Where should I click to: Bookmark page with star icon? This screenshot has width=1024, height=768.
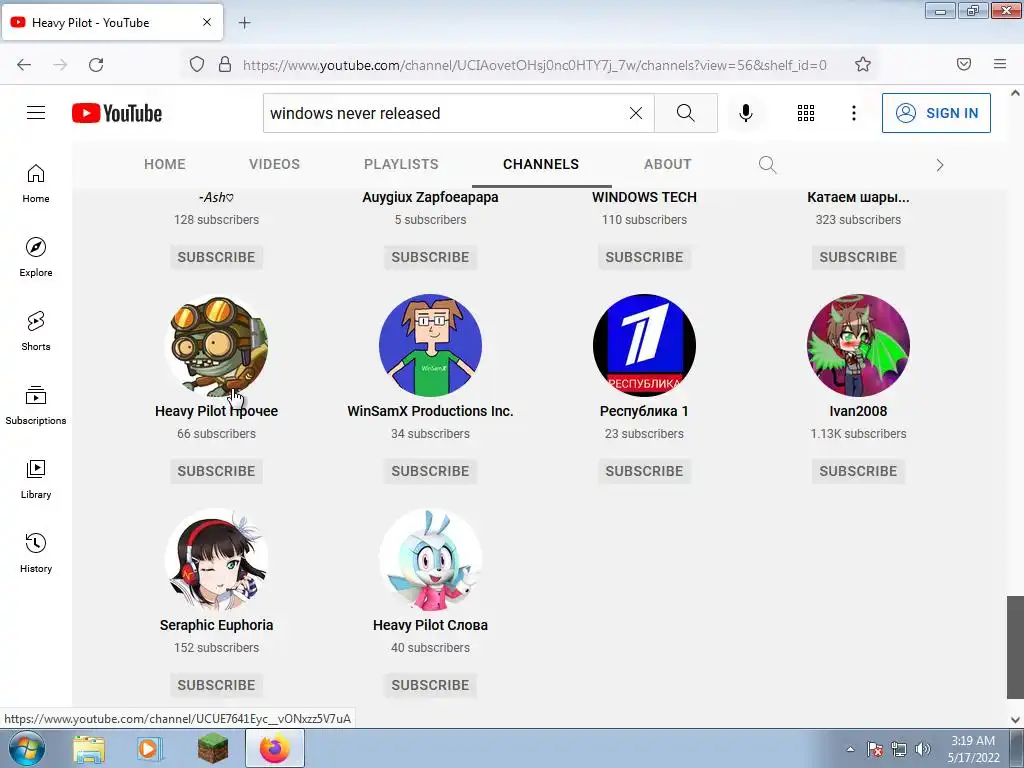863,64
